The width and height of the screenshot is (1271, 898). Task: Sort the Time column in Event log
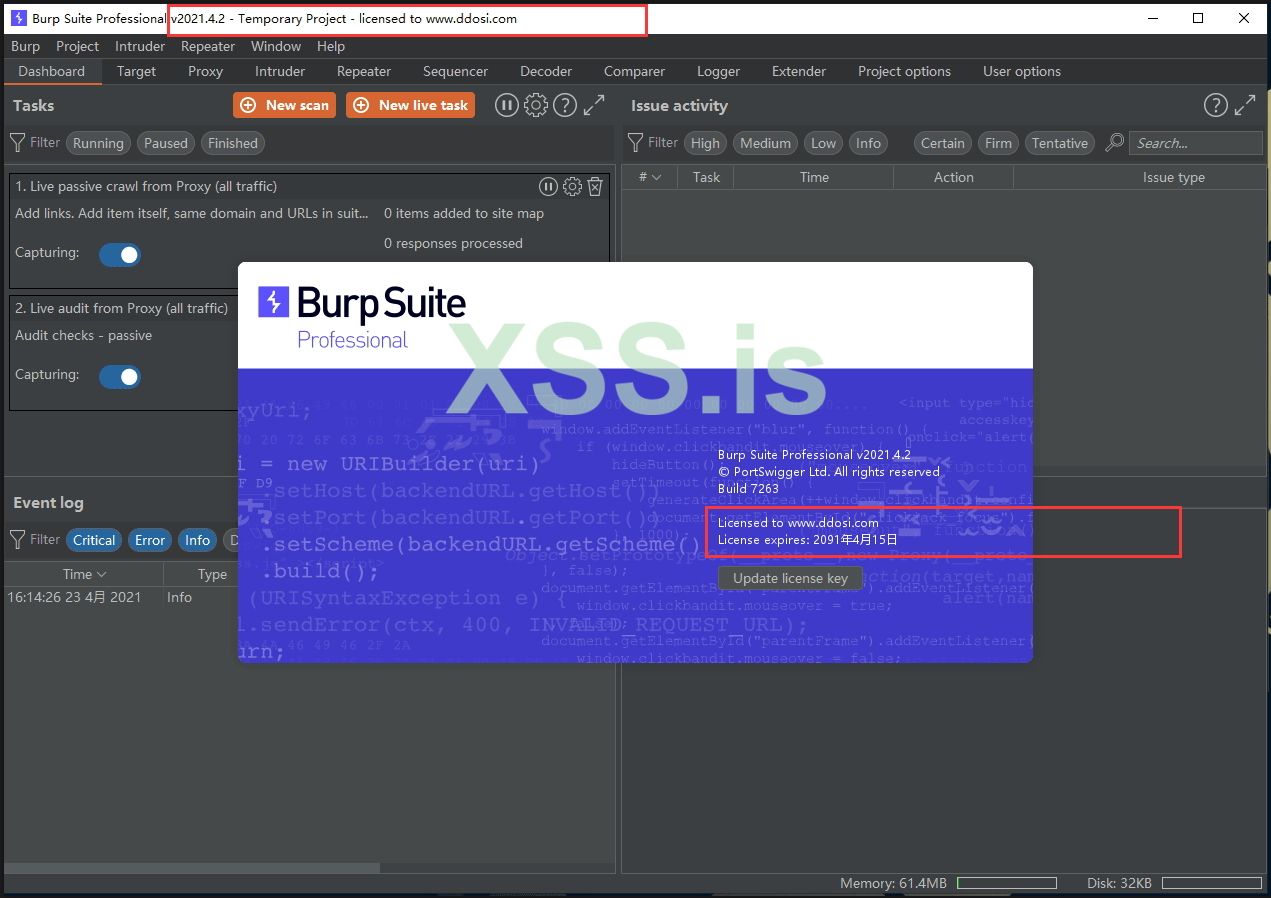tap(84, 574)
